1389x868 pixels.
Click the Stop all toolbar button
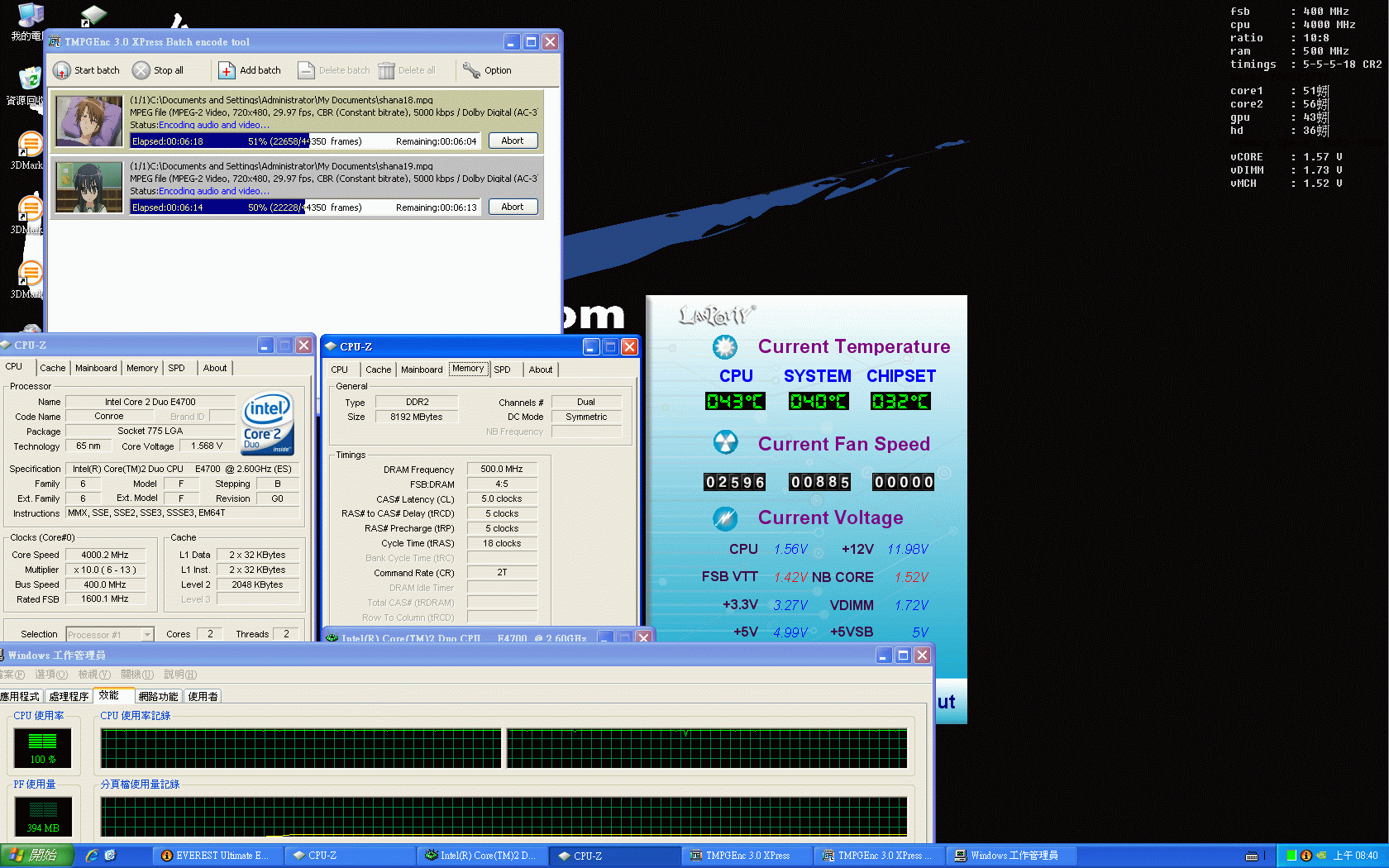pos(158,70)
